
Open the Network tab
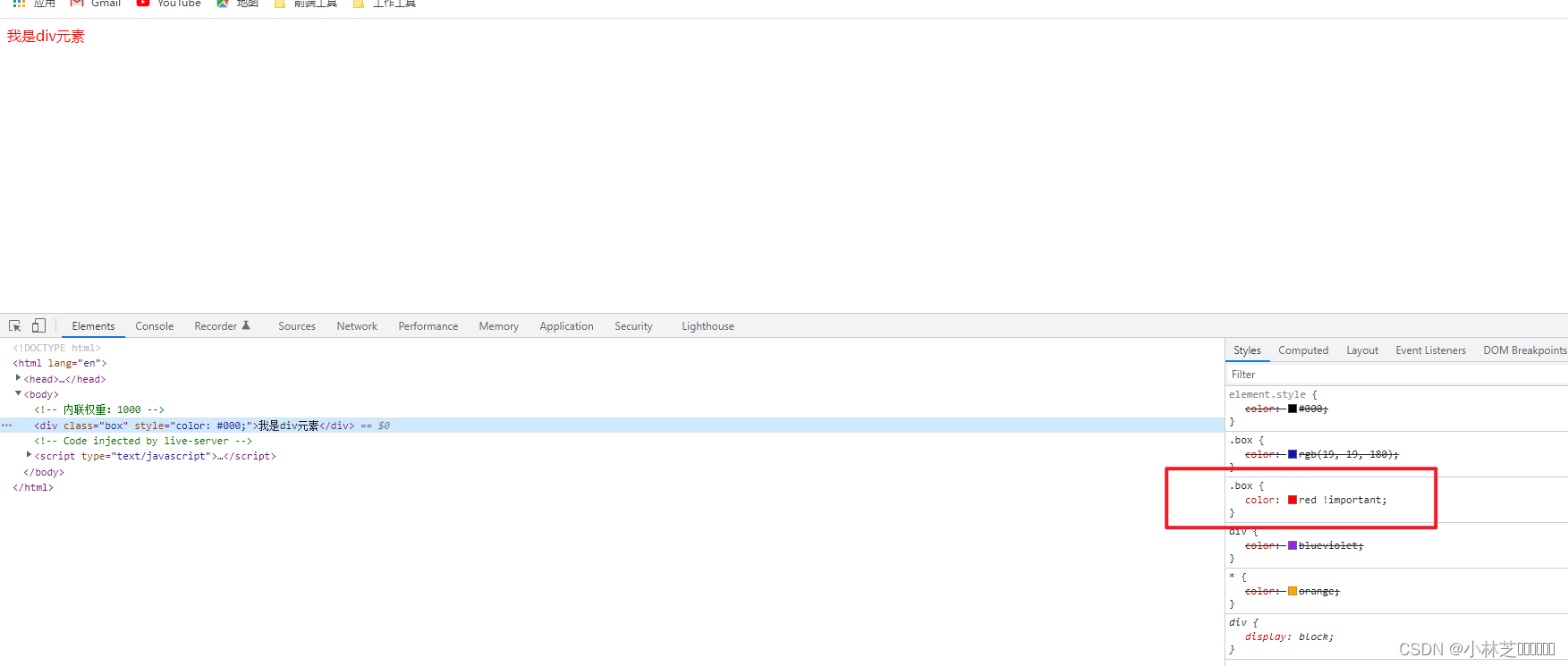(357, 326)
